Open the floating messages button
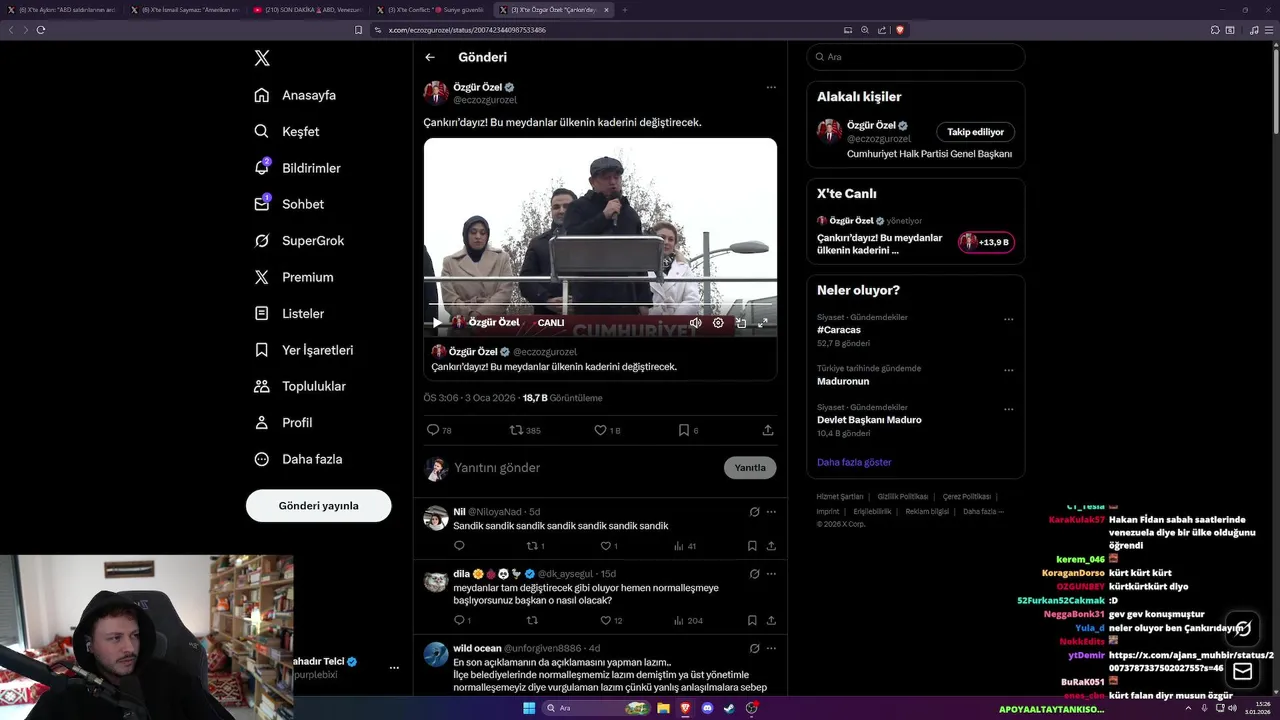The width and height of the screenshot is (1280, 720). point(1243,671)
